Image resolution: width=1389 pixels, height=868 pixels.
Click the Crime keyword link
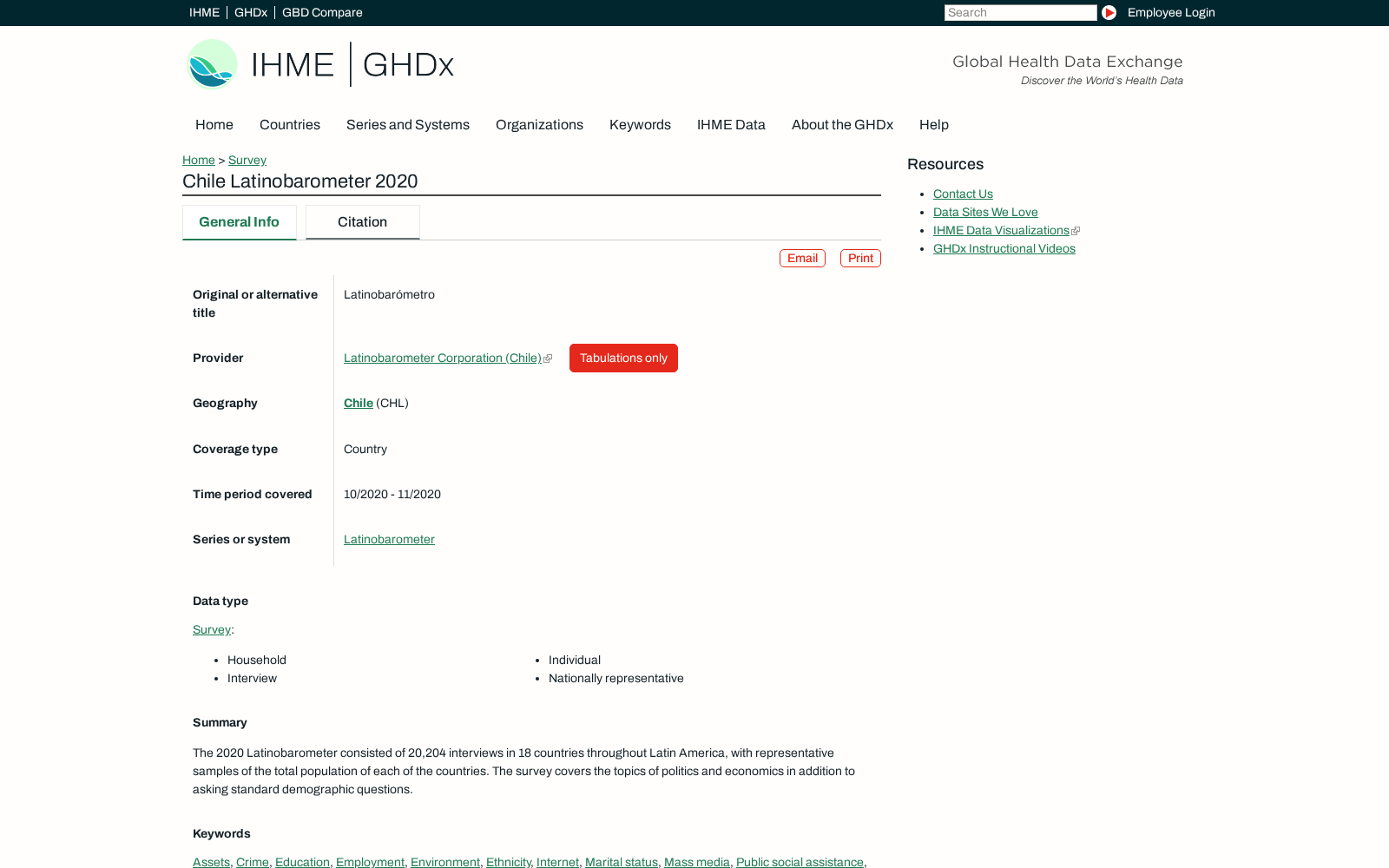pos(253,862)
